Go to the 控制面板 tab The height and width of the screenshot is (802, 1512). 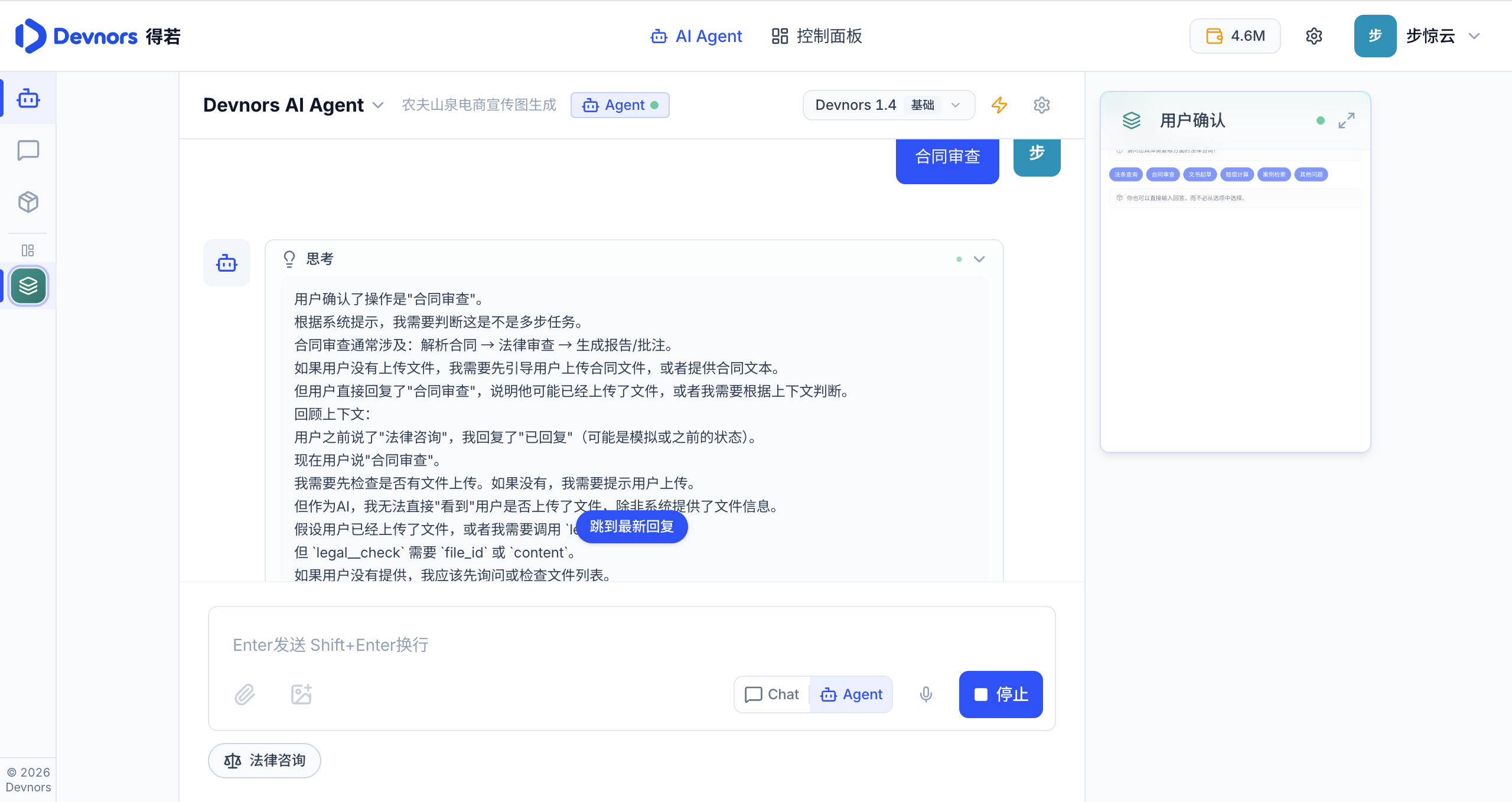pyautogui.click(x=817, y=36)
